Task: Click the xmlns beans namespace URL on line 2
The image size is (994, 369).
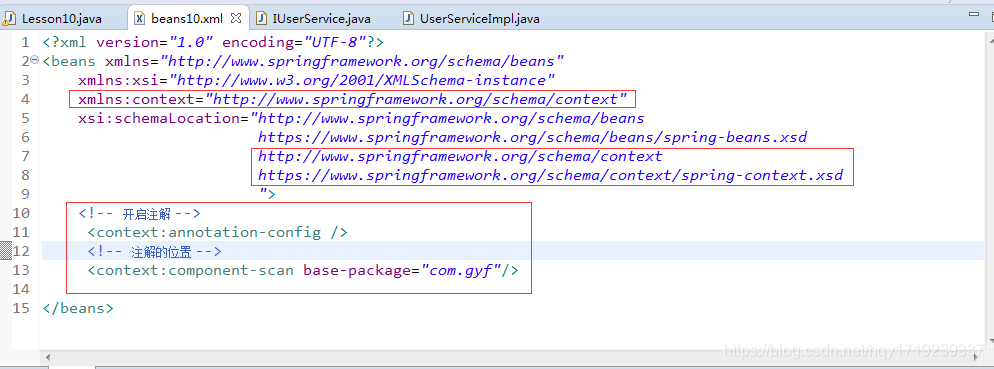Action: (x=363, y=62)
